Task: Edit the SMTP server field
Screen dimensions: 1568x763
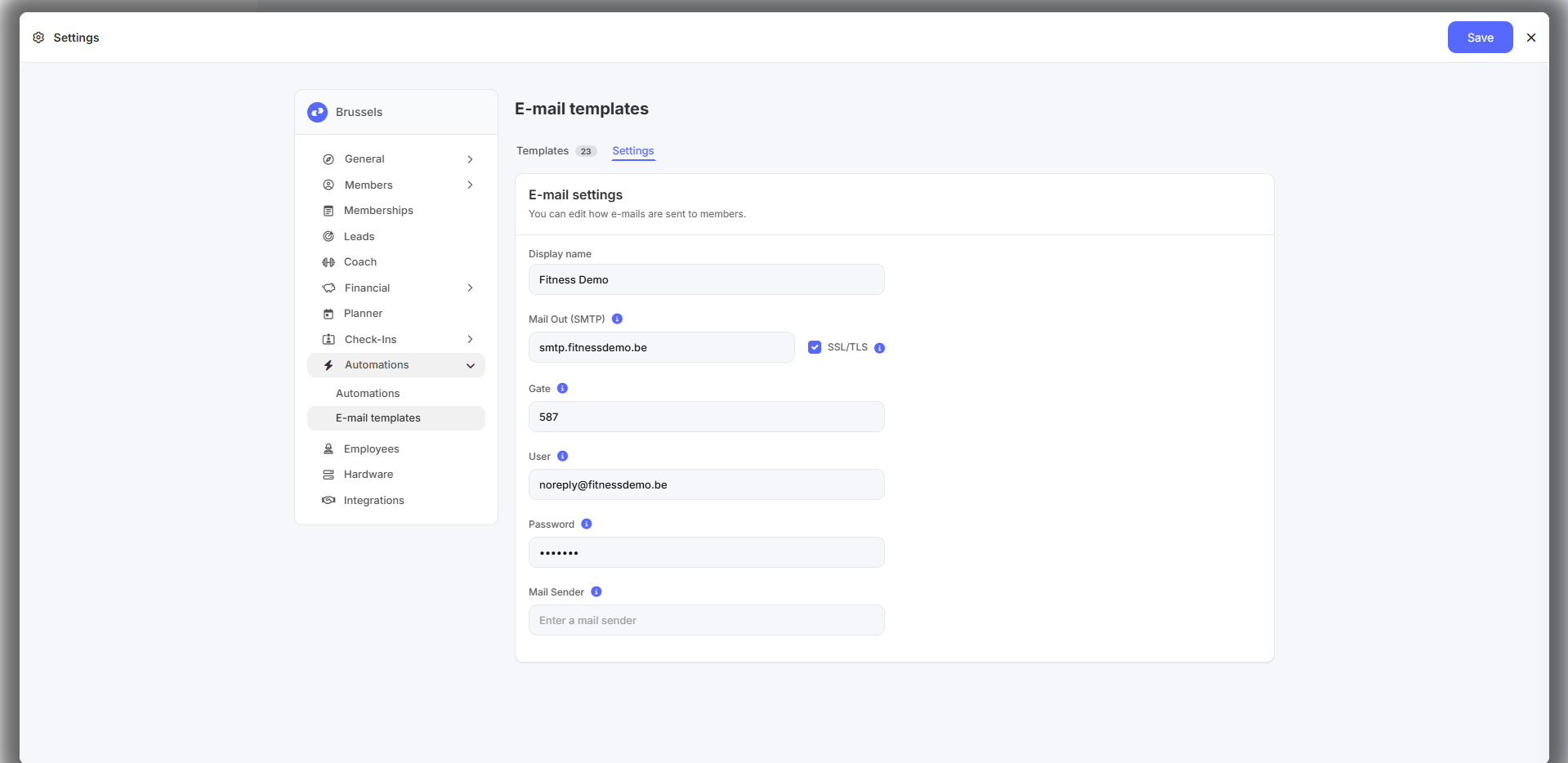Action: 662,347
